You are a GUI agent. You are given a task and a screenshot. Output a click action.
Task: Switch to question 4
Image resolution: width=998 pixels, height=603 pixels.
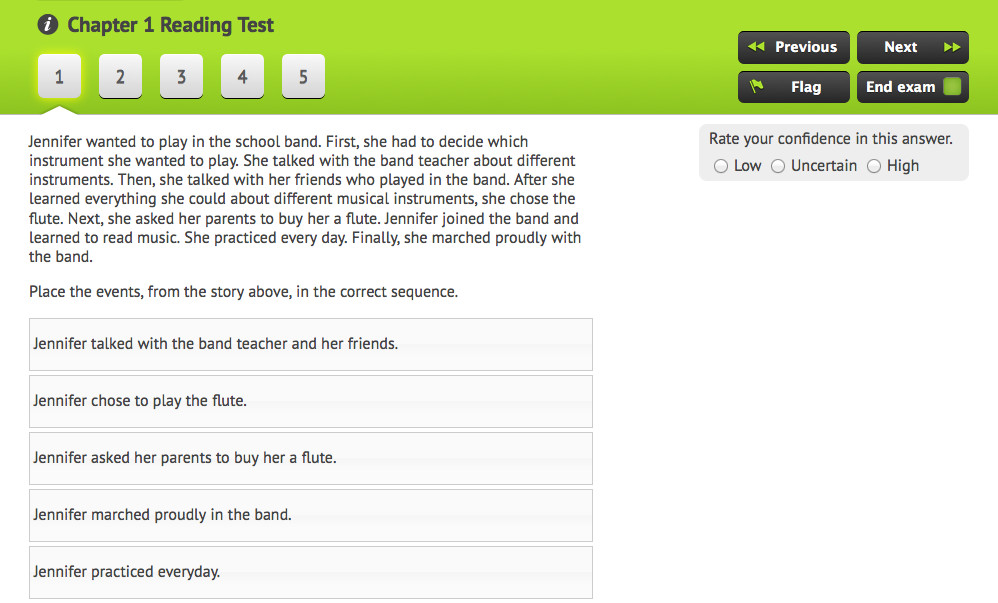(x=242, y=76)
